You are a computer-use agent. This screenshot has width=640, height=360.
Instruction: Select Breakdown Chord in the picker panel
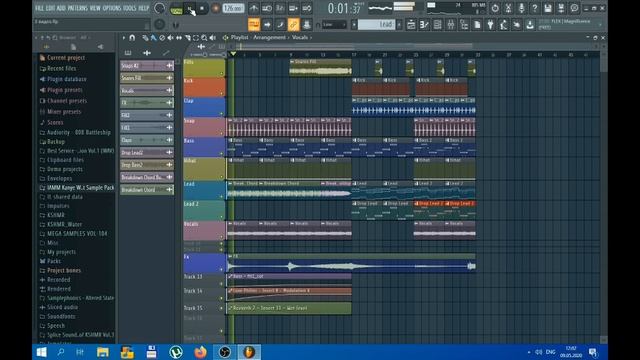point(147,190)
